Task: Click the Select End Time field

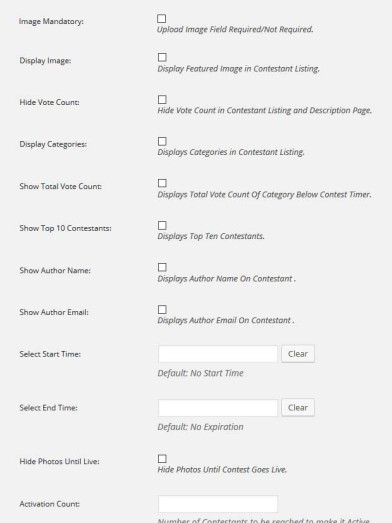Action: click(218, 408)
